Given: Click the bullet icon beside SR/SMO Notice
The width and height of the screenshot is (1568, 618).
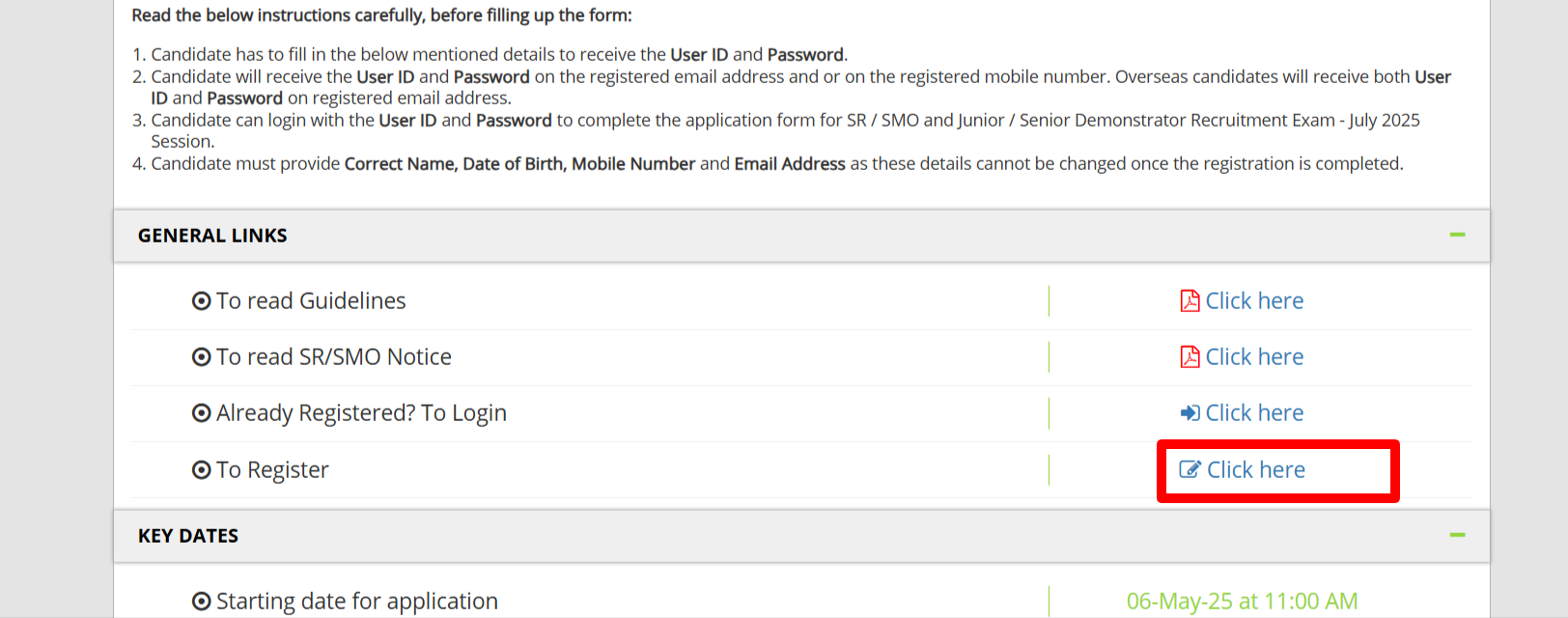Looking at the screenshot, I should pyautogui.click(x=202, y=357).
